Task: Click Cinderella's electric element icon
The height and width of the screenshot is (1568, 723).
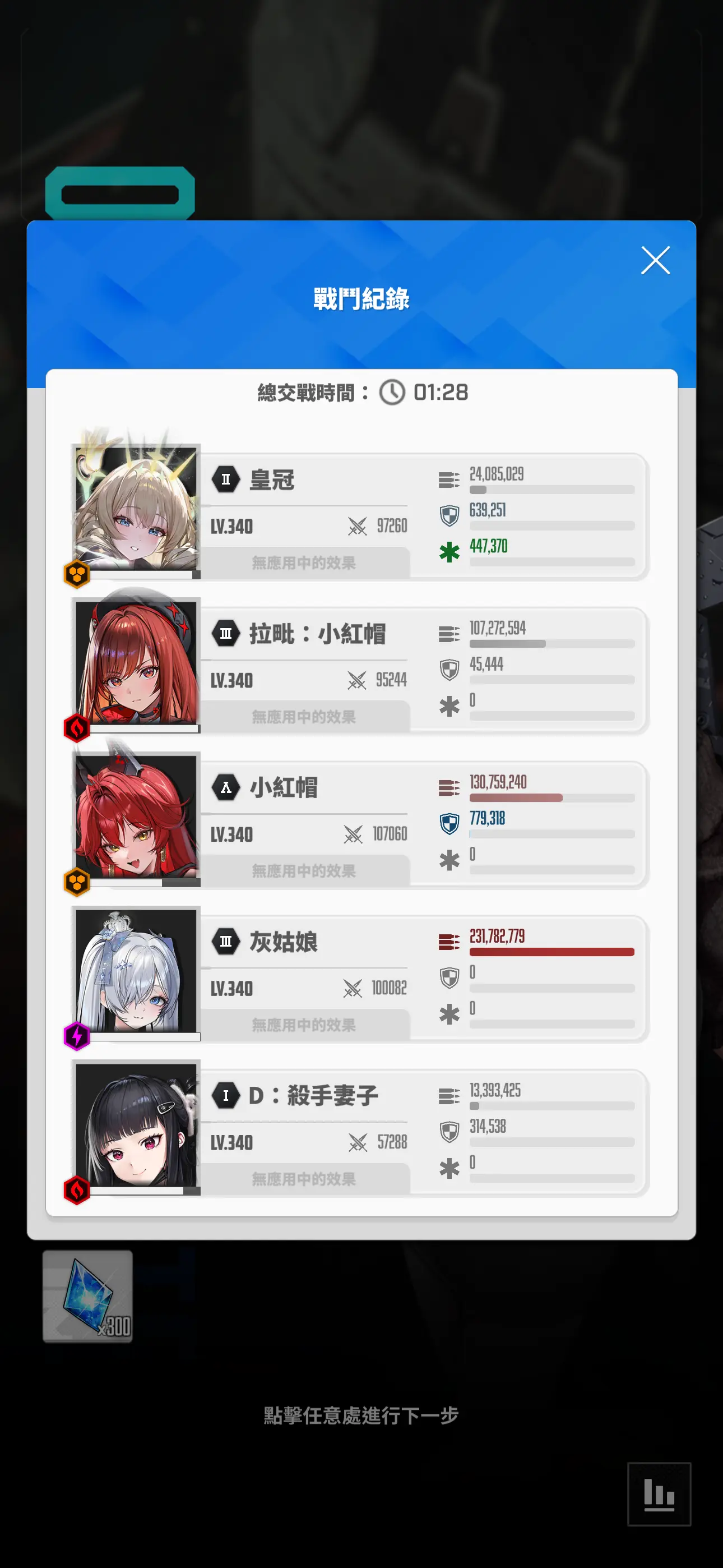Action: pos(77,1036)
